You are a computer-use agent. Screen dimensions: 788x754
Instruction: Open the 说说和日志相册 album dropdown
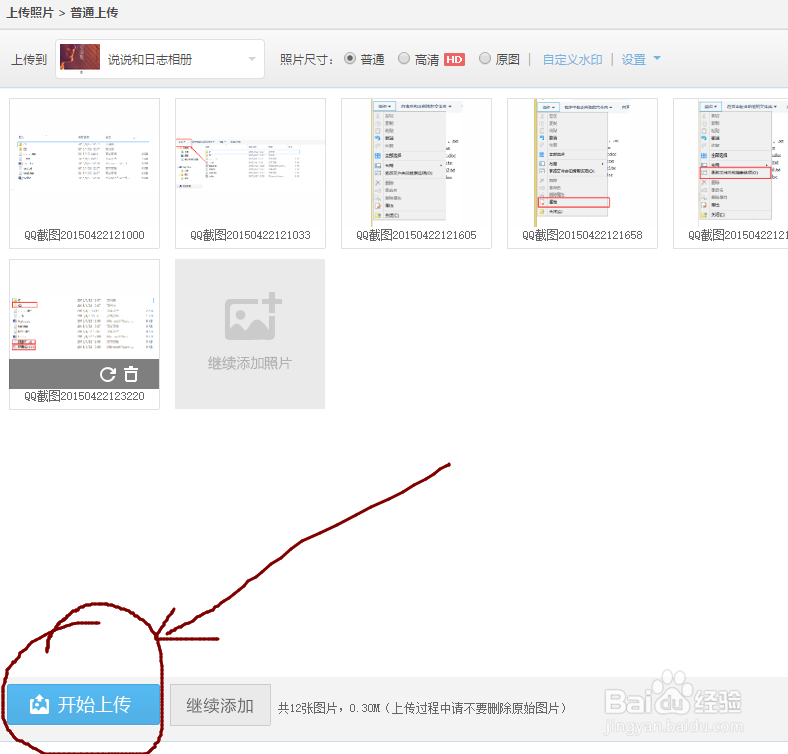[x=160, y=59]
